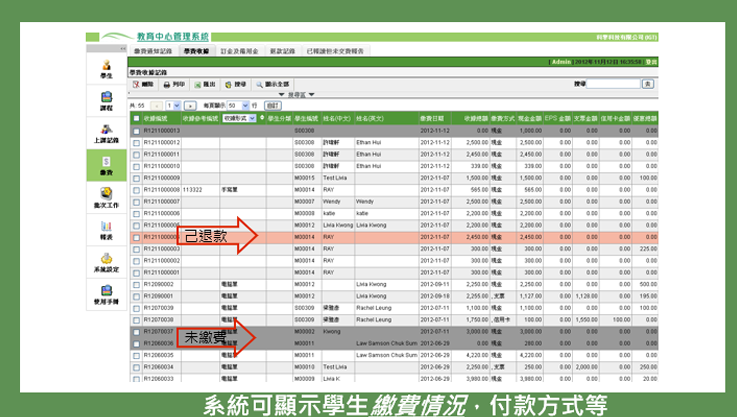Switch to the 繳費通知記錄 tab
This screenshot has width=737, height=417.
click(x=153, y=51)
